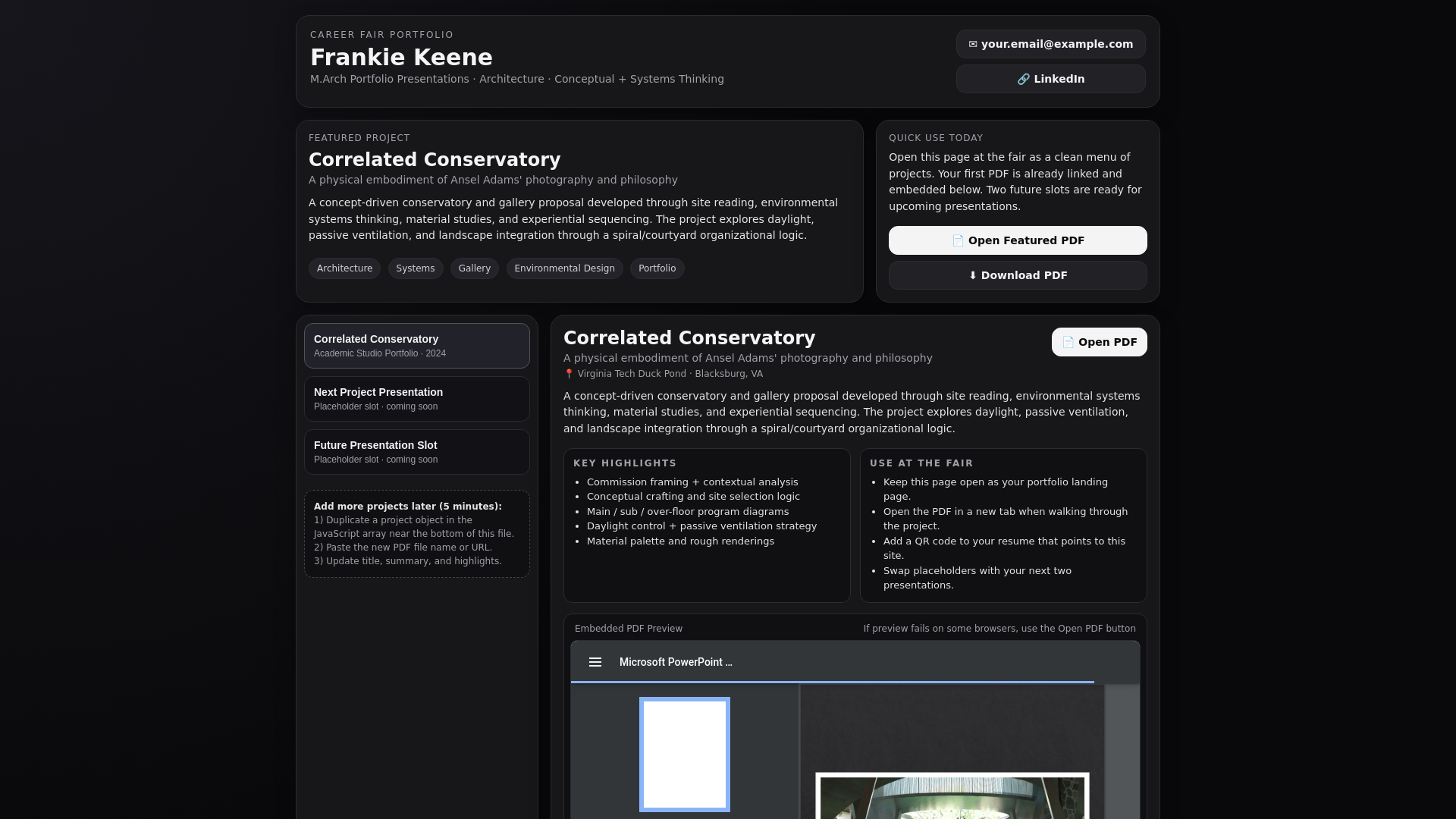Click the USE AT THE FAIR heading
This screenshot has width=1456, height=819.
921,463
